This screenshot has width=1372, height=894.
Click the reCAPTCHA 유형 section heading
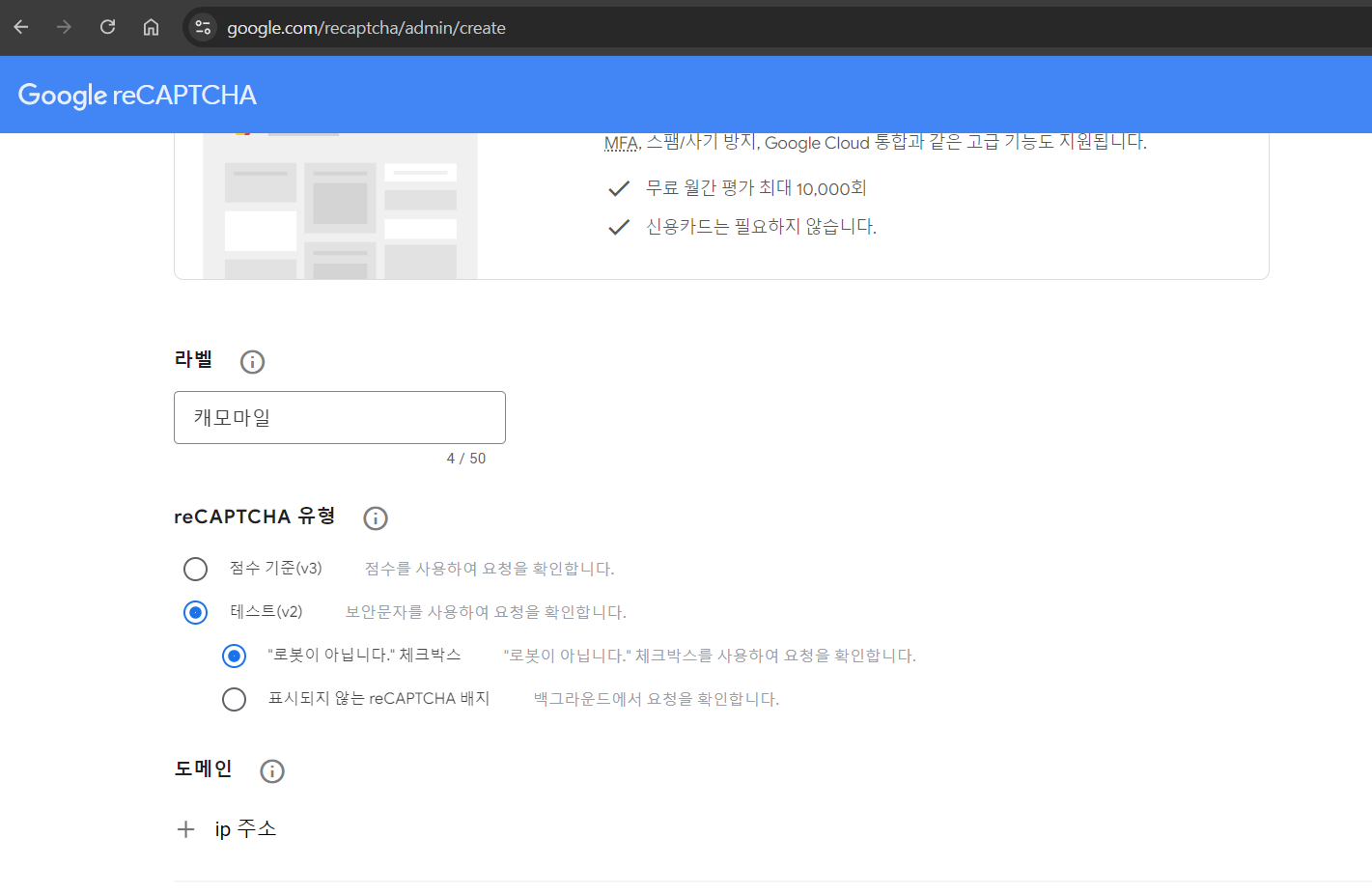tap(255, 517)
